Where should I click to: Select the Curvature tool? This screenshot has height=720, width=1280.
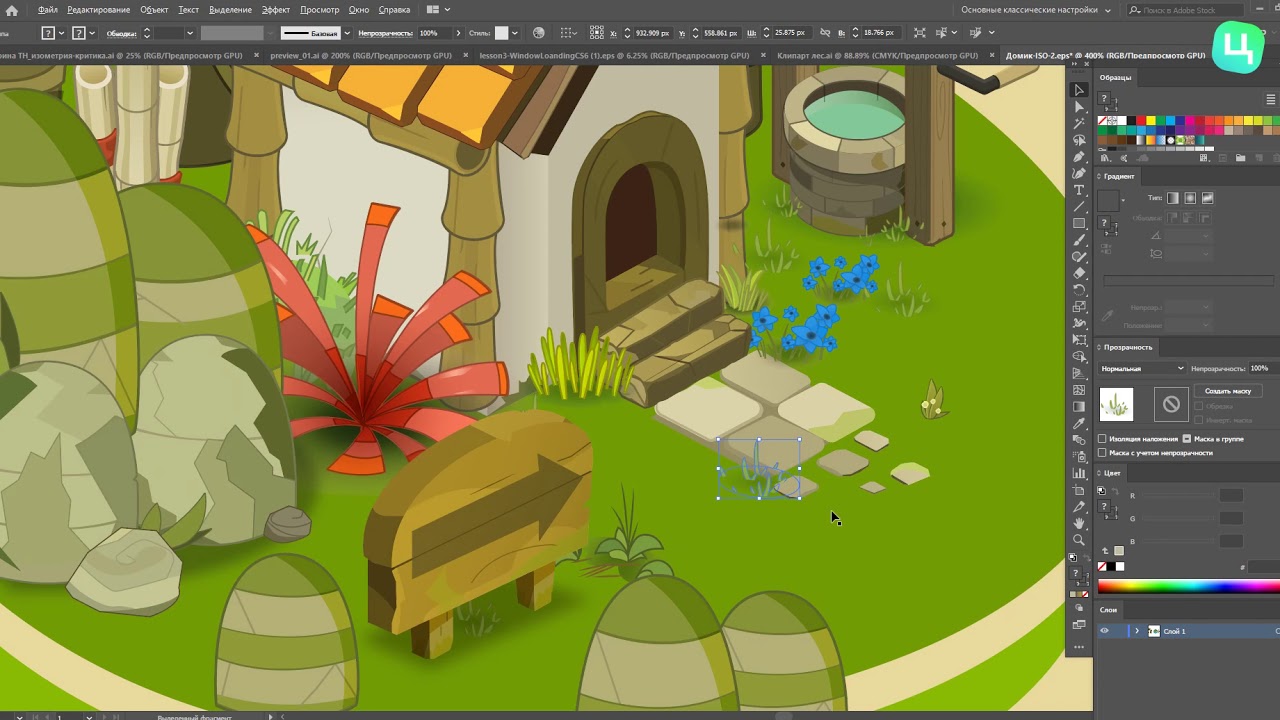(1079, 174)
